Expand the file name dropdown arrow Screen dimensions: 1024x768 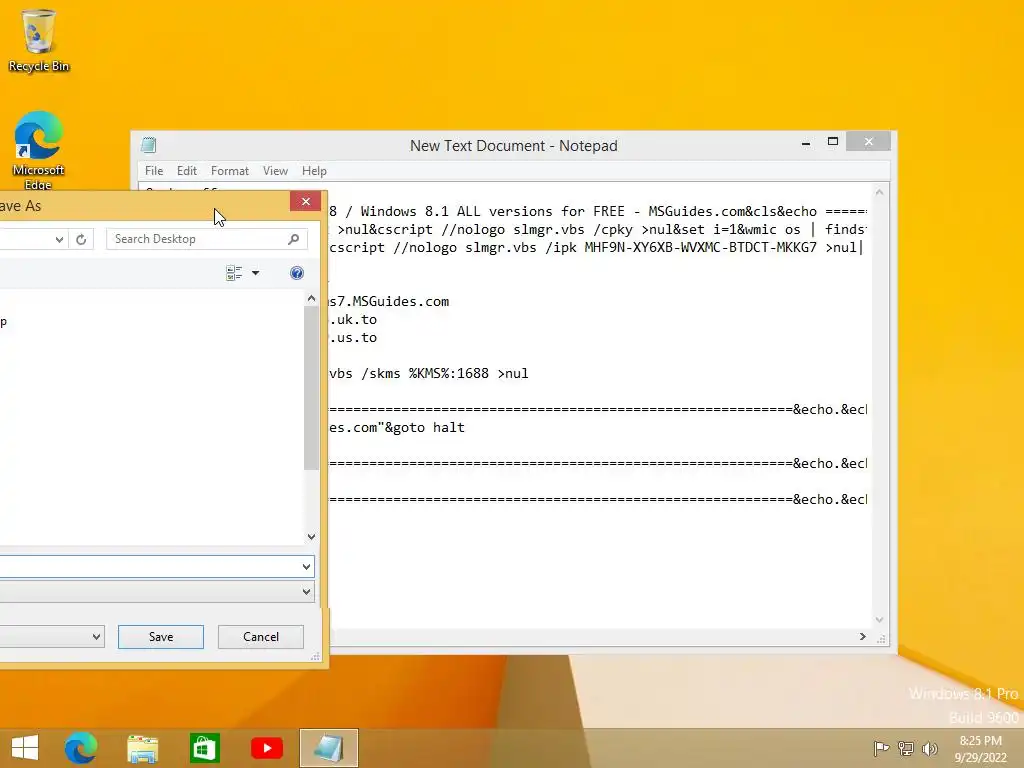point(306,566)
